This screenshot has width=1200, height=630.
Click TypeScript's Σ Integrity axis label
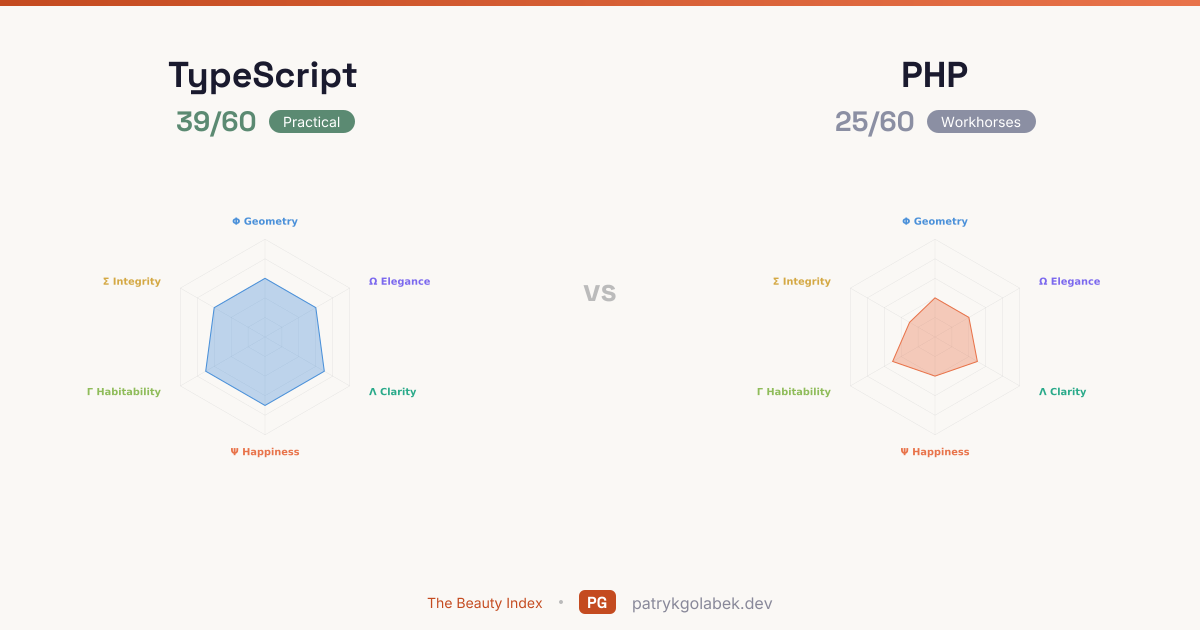click(132, 281)
